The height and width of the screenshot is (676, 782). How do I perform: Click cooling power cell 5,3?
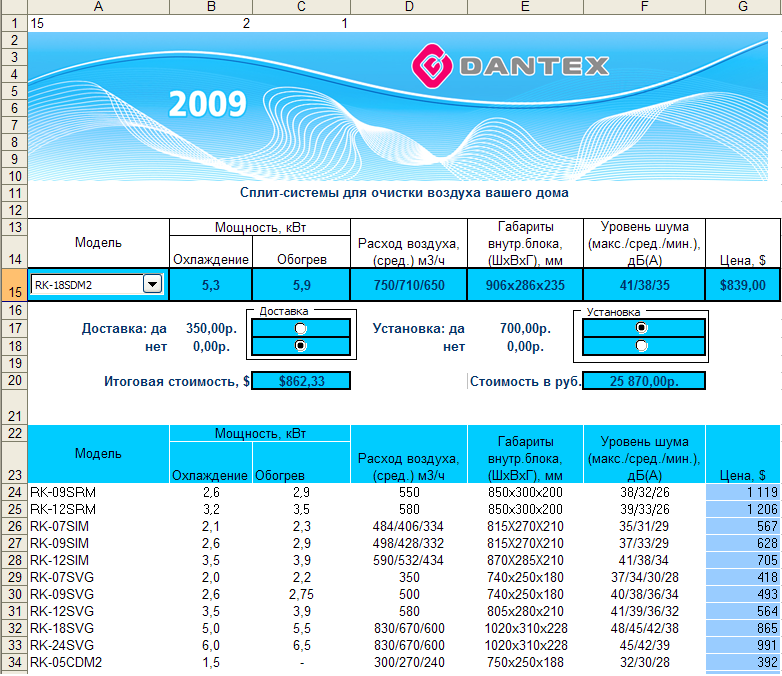(x=211, y=285)
